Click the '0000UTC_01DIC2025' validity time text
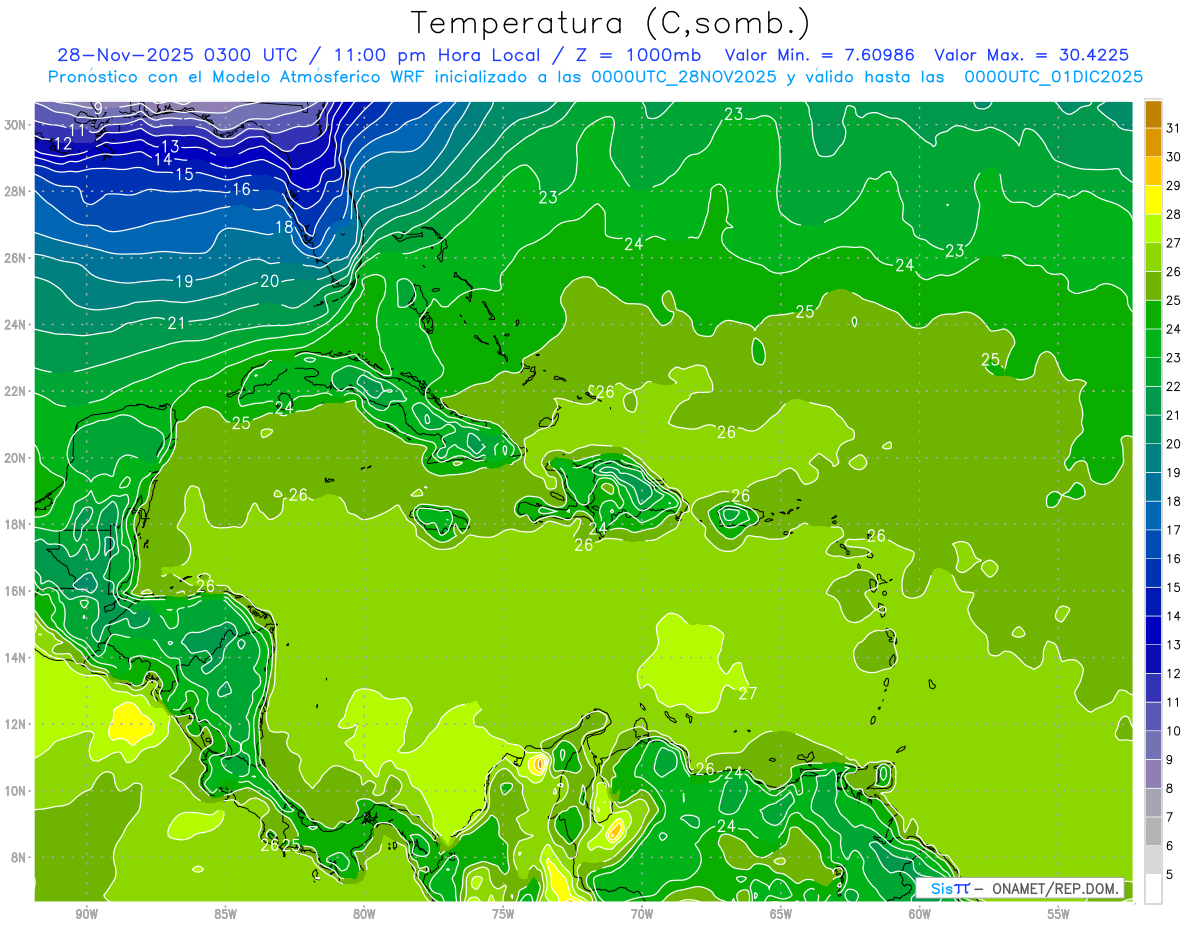1200x927 pixels. (1053, 76)
